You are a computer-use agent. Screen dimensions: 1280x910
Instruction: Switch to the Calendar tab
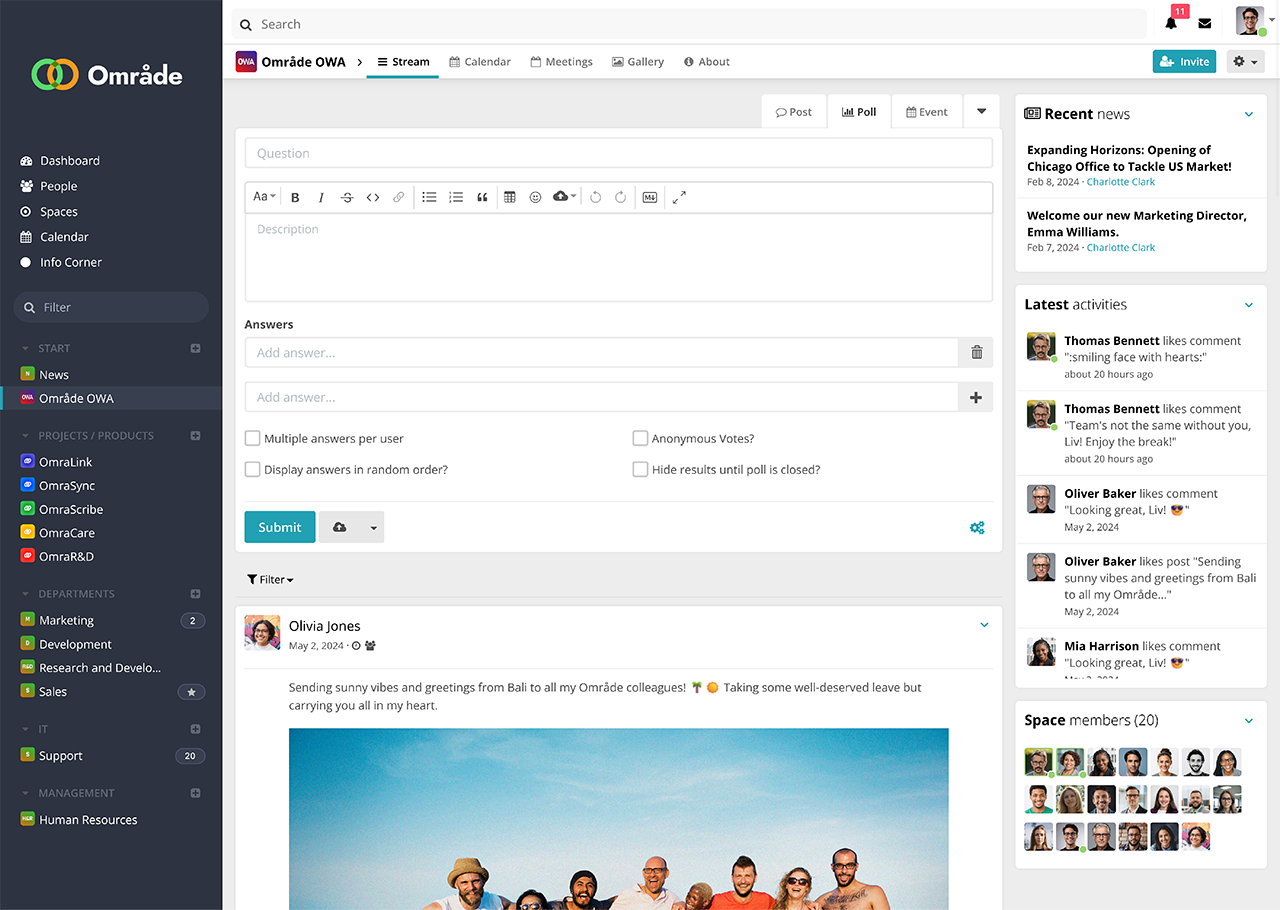point(480,62)
